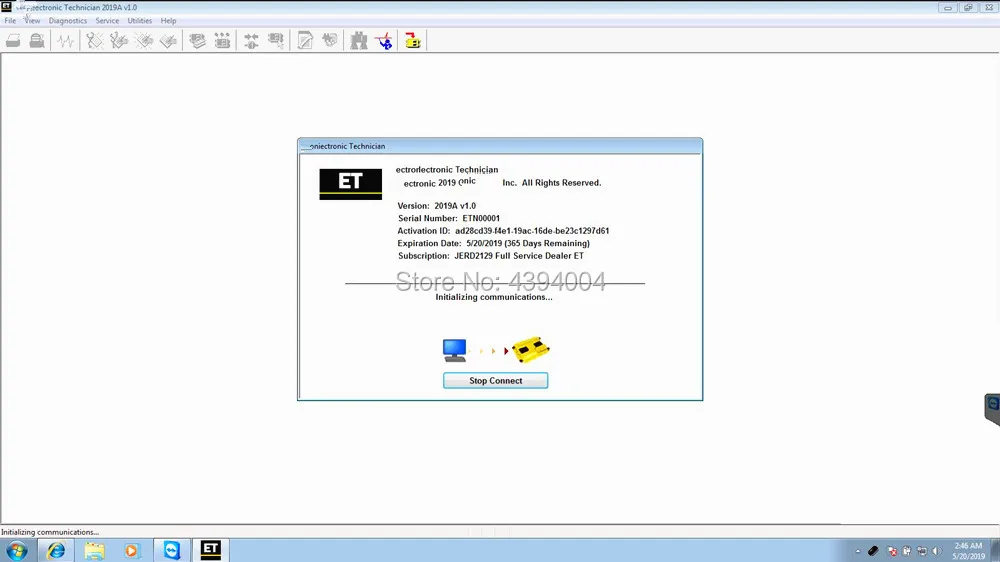Open the Windows Start menu
Image resolution: width=1000 pixels, height=562 pixels.
click(x=17, y=550)
